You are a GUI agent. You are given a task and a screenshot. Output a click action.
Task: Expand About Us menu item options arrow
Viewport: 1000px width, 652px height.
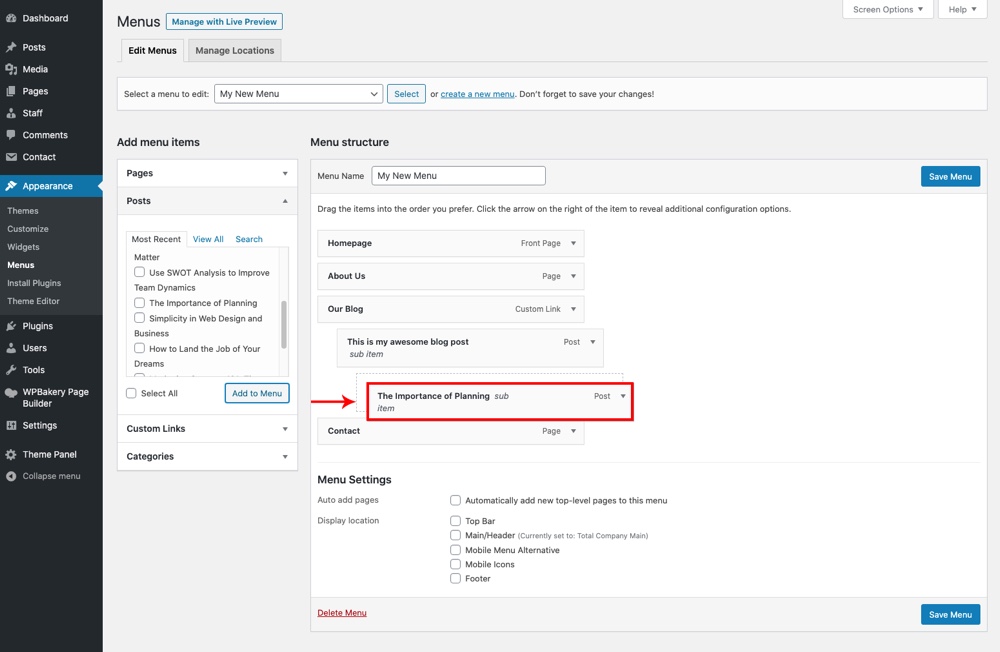pyautogui.click(x=573, y=276)
